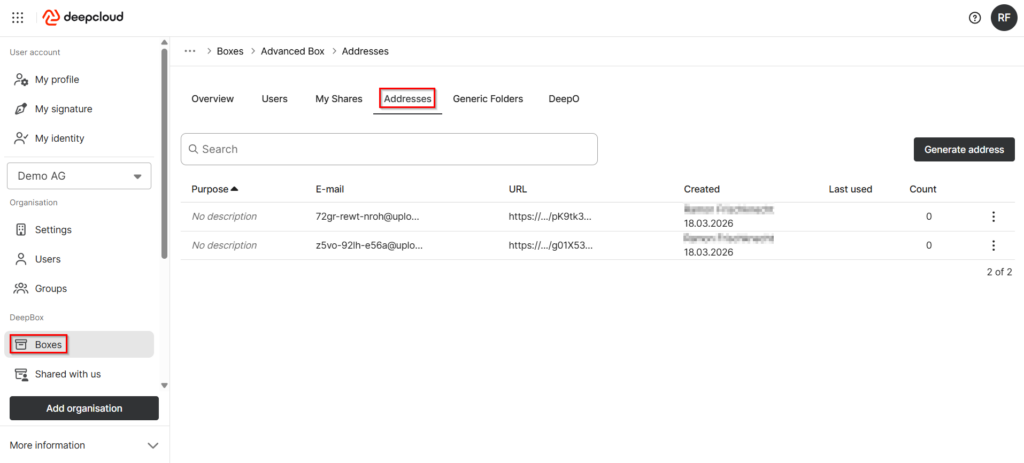The image size is (1024, 463).
Task: Sort the table by Purpose column
Action: point(214,189)
